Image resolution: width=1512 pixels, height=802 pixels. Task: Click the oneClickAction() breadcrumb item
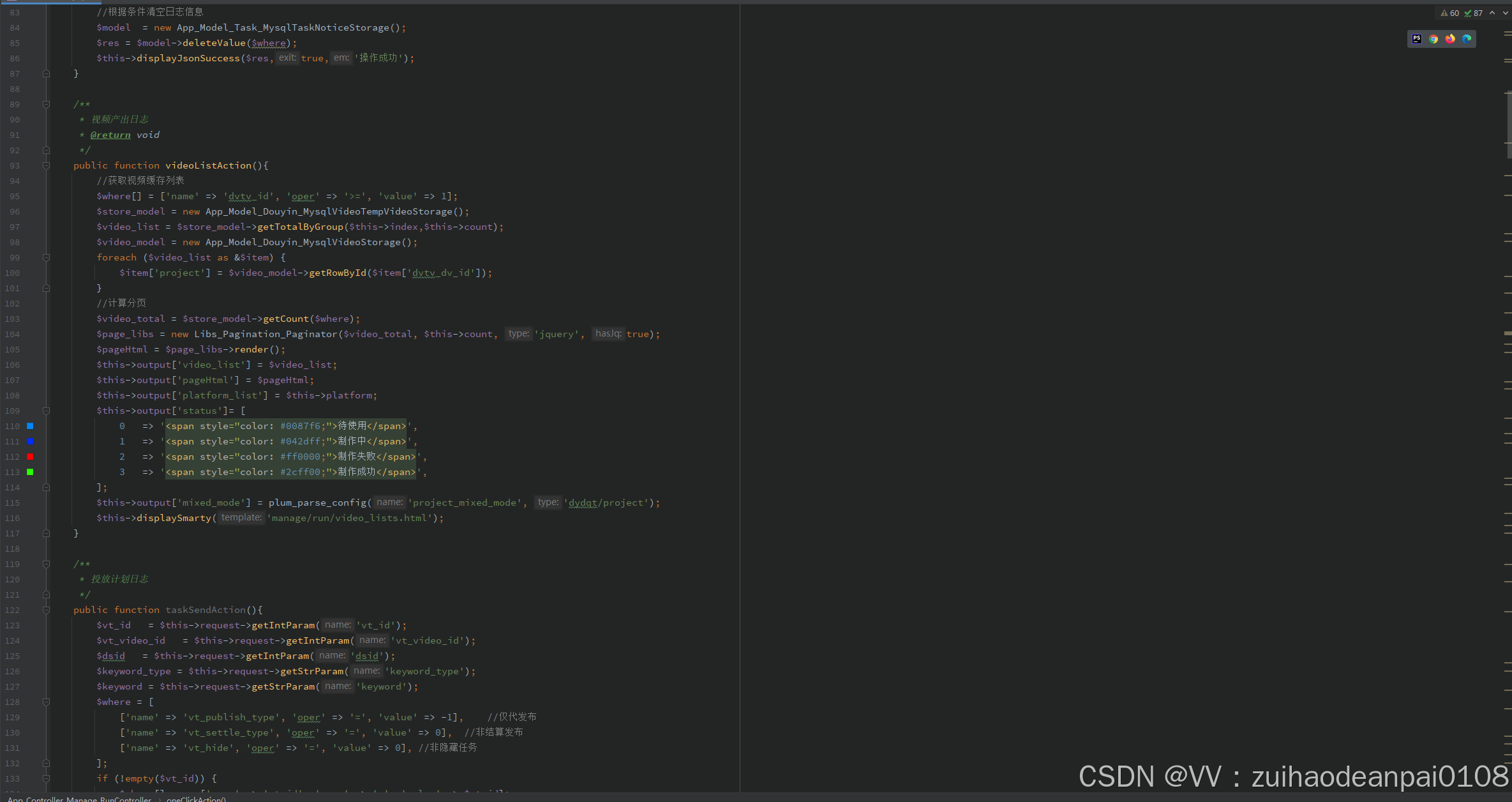(196, 799)
